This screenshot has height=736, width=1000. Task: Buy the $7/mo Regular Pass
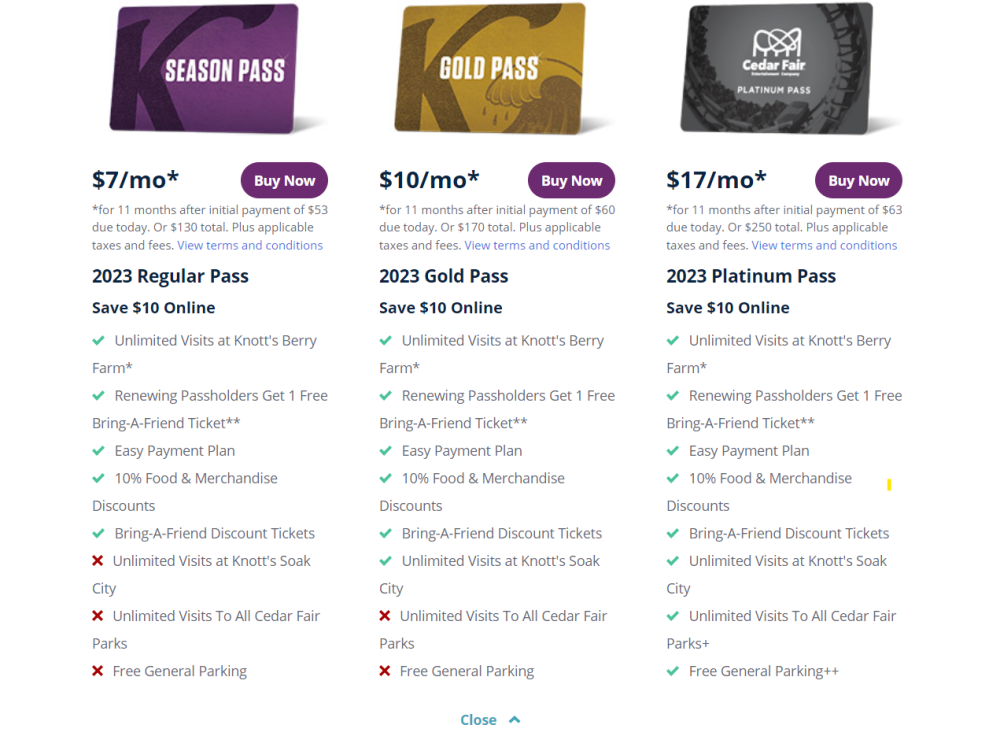[x=284, y=181]
